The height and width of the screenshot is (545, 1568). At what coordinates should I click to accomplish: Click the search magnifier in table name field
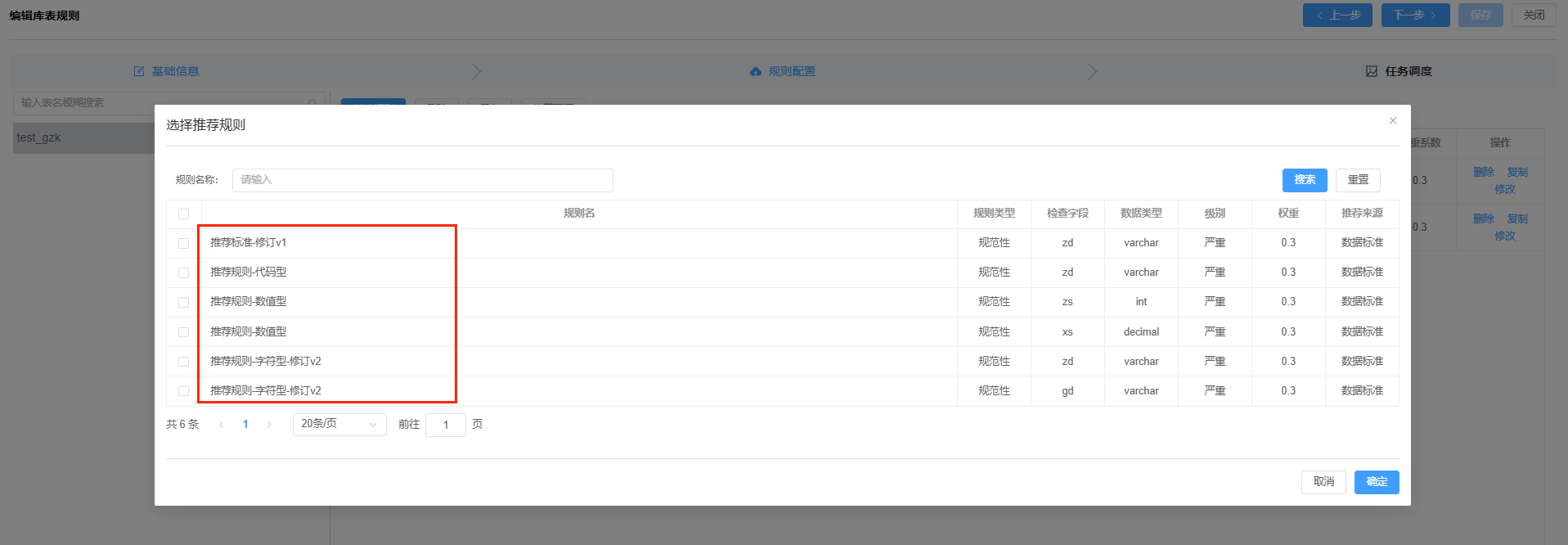[x=312, y=104]
